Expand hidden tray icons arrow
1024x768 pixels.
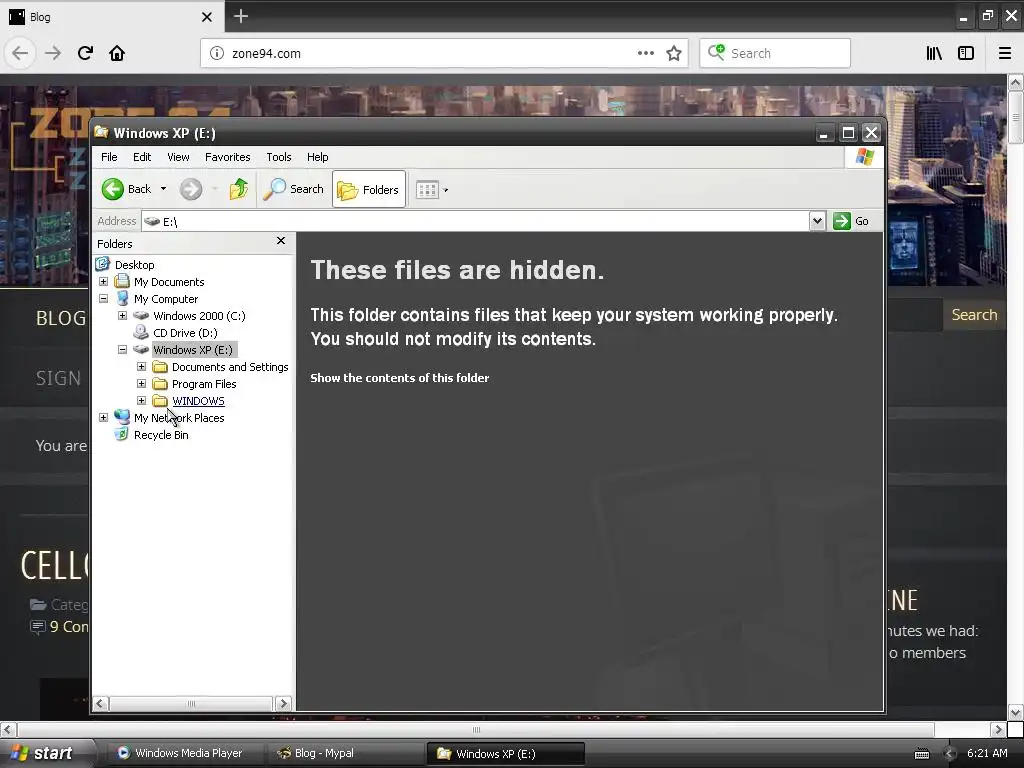pyautogui.click(x=950, y=754)
